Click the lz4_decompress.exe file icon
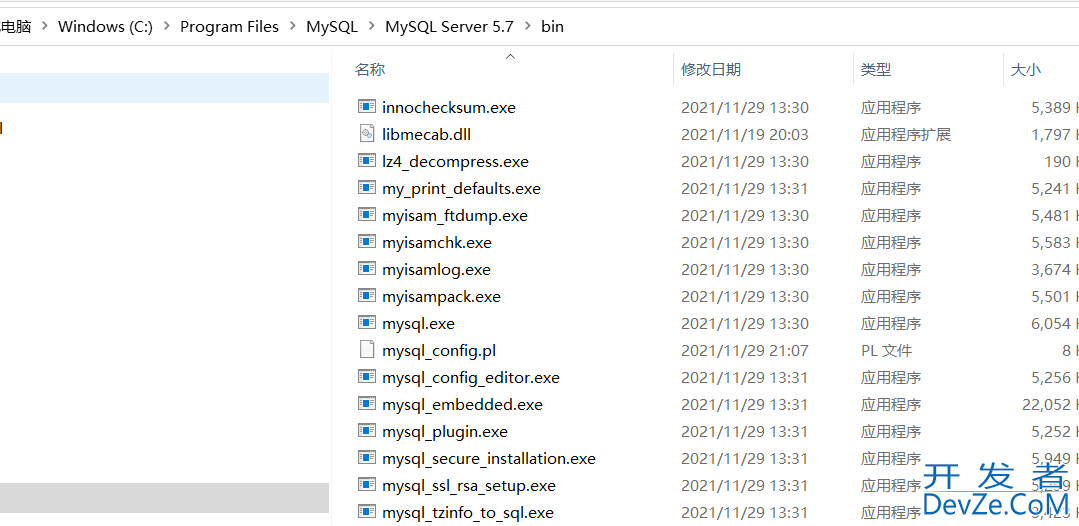Viewport: 1079px width, 526px height. [x=367, y=161]
